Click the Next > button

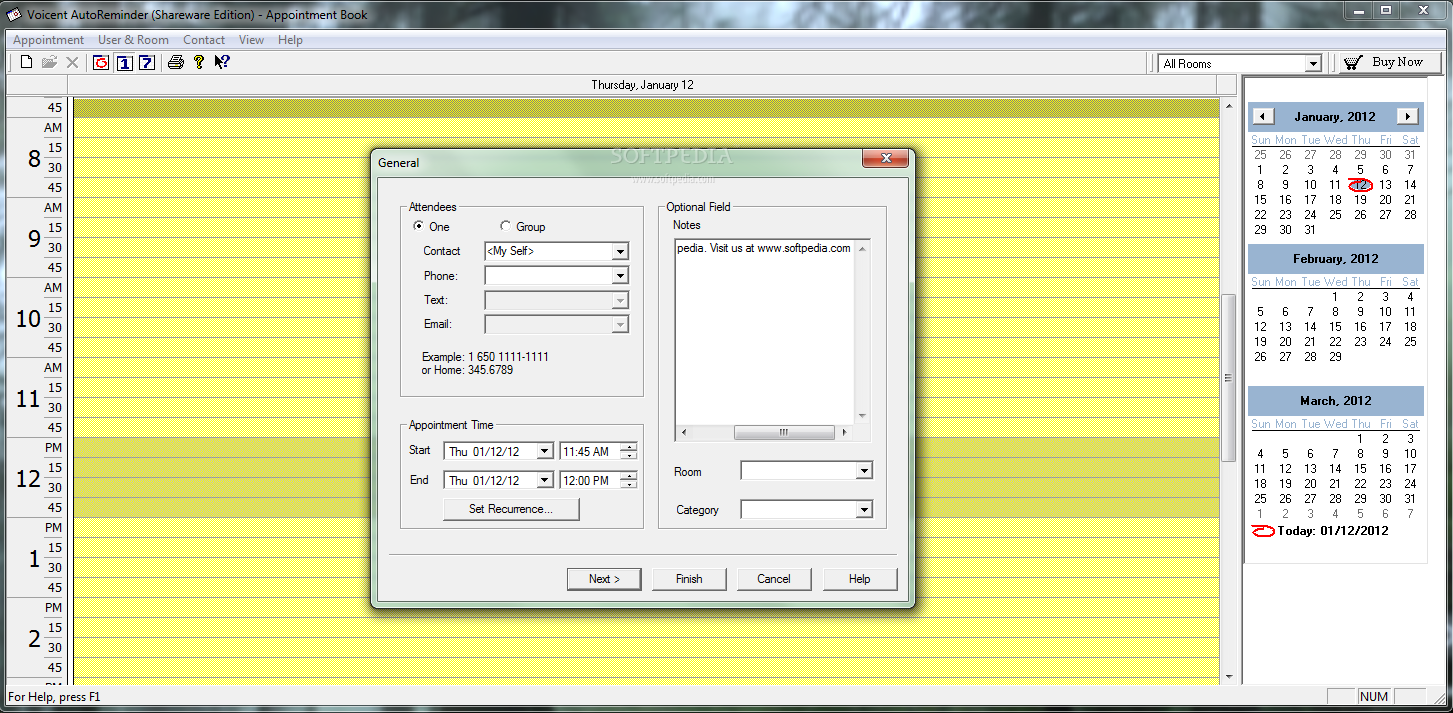[x=604, y=579]
